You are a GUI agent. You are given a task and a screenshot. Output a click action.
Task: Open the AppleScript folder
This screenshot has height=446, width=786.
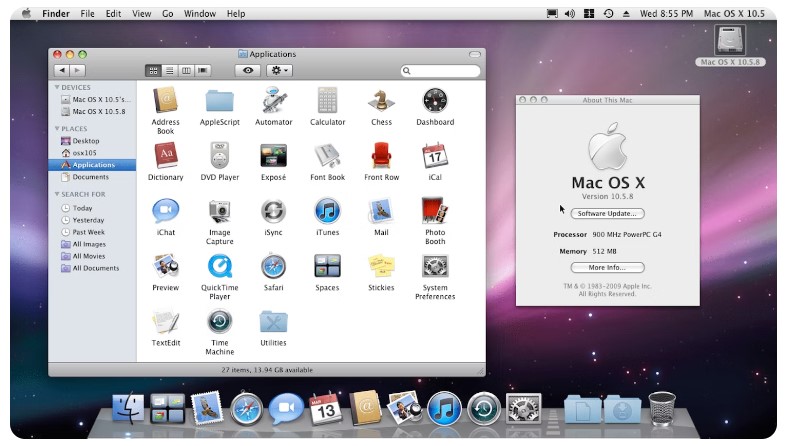220,101
